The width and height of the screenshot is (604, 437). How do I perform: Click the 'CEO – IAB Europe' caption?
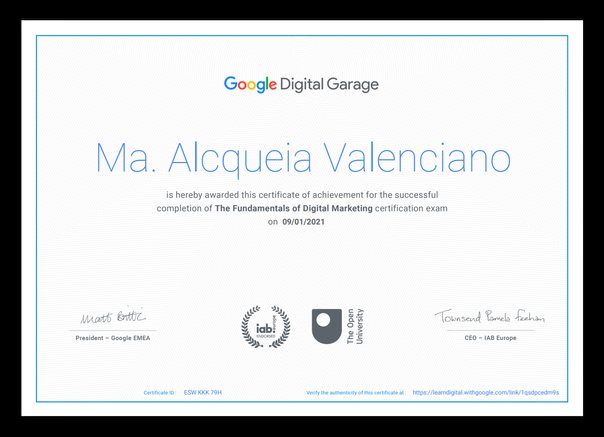490,338
